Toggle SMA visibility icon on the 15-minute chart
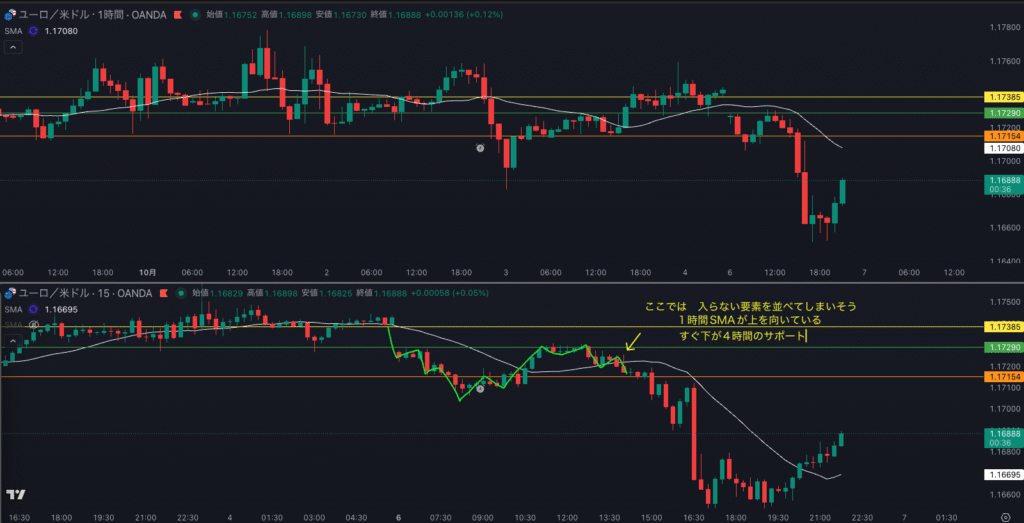The width and height of the screenshot is (1024, 523). [33, 310]
